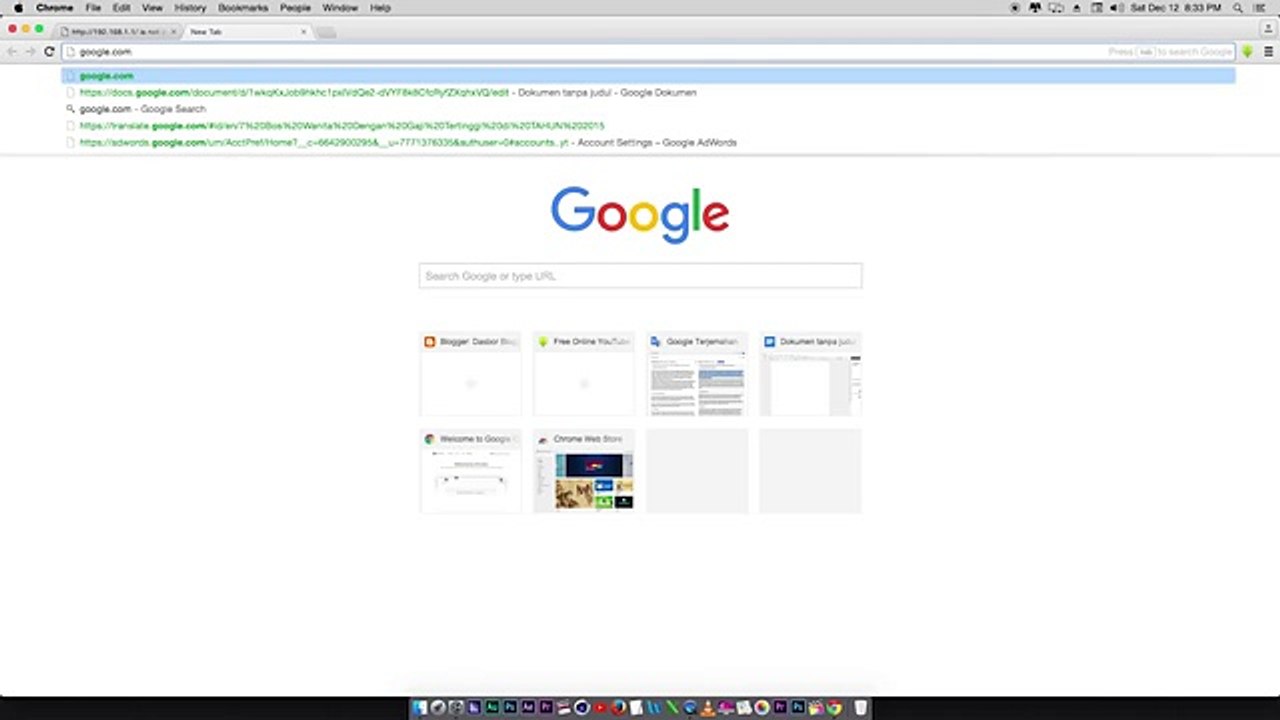Open the Dokumen tanpa judul thumbnail
This screenshot has width=1280, height=720.
point(810,374)
